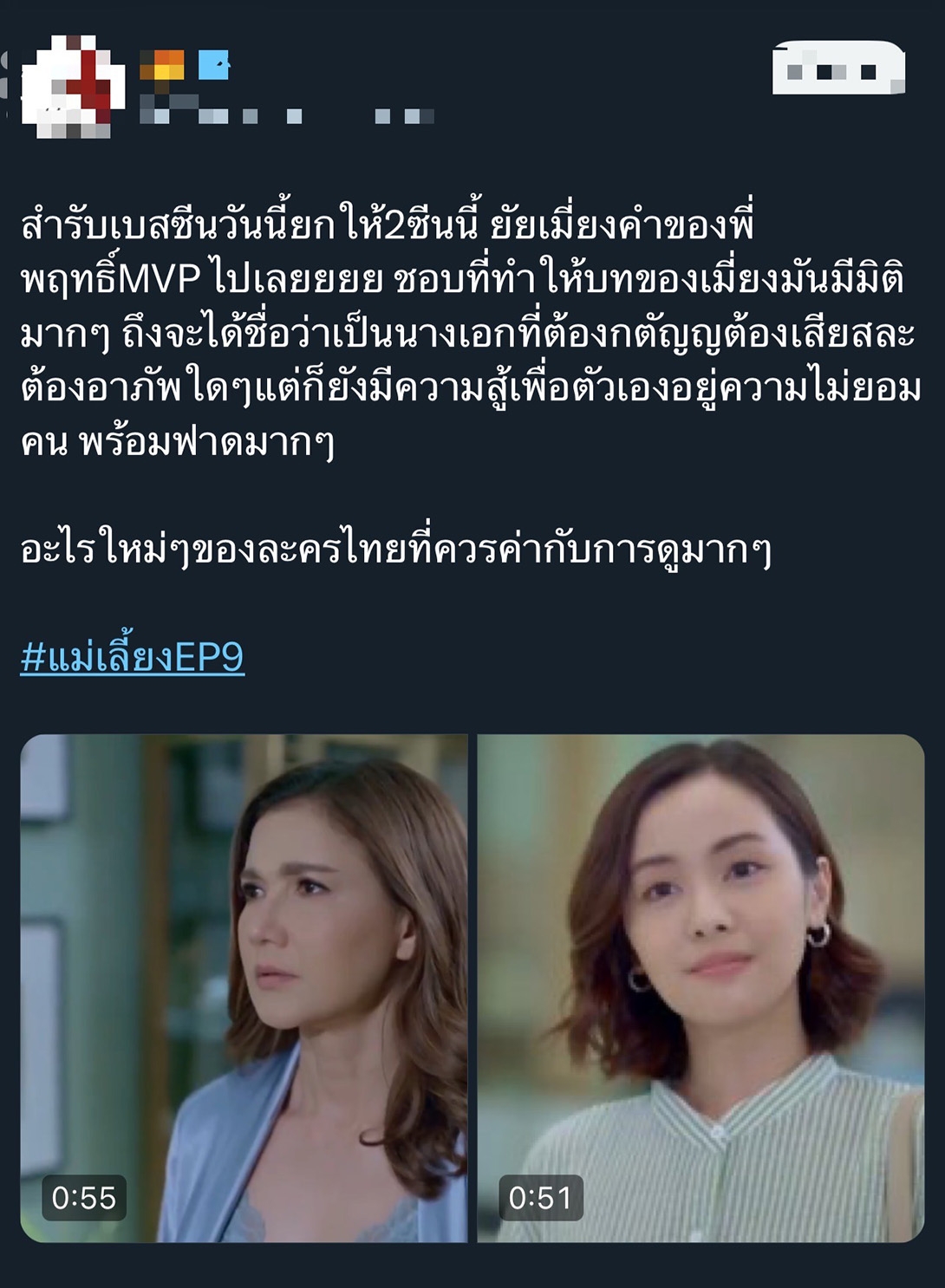
Task: Tap the closing line คน พร้อมฟาดมากๆ
Action: tap(178, 441)
